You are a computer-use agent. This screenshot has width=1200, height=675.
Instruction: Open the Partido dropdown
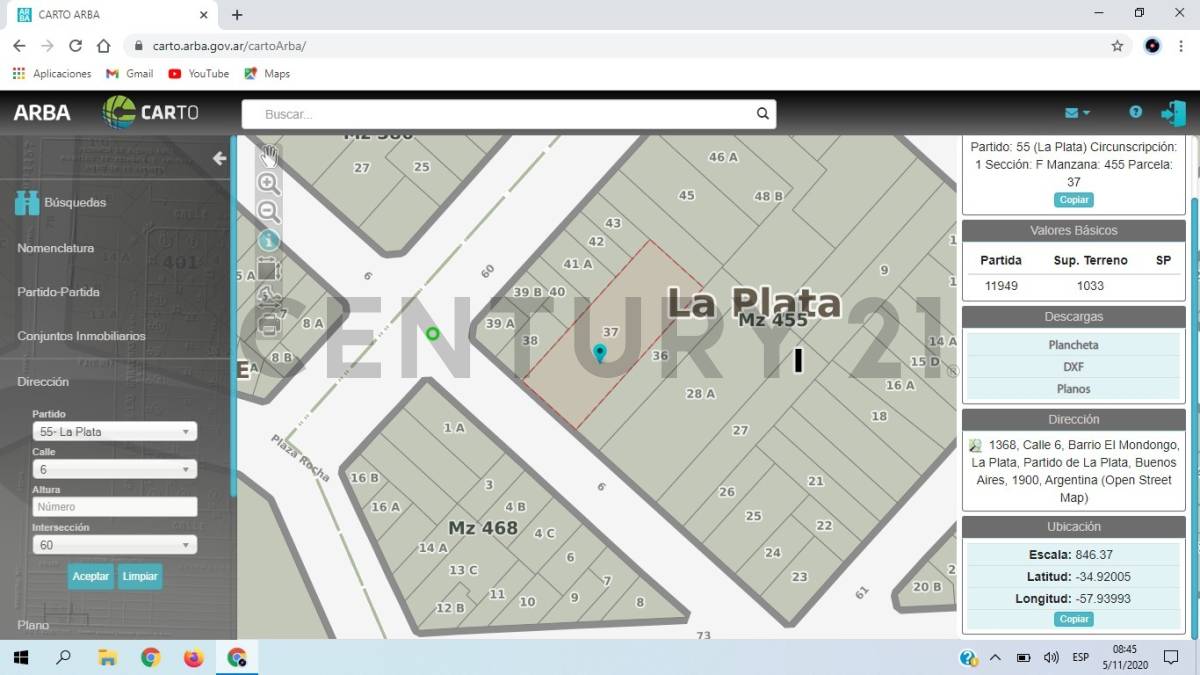click(x=114, y=432)
